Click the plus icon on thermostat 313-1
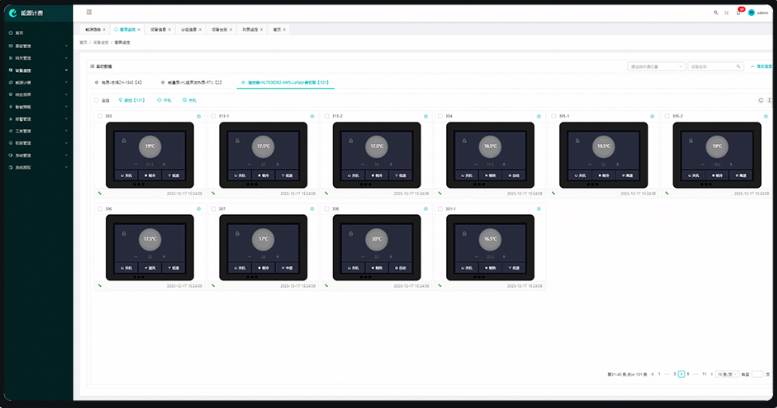 pos(276,164)
